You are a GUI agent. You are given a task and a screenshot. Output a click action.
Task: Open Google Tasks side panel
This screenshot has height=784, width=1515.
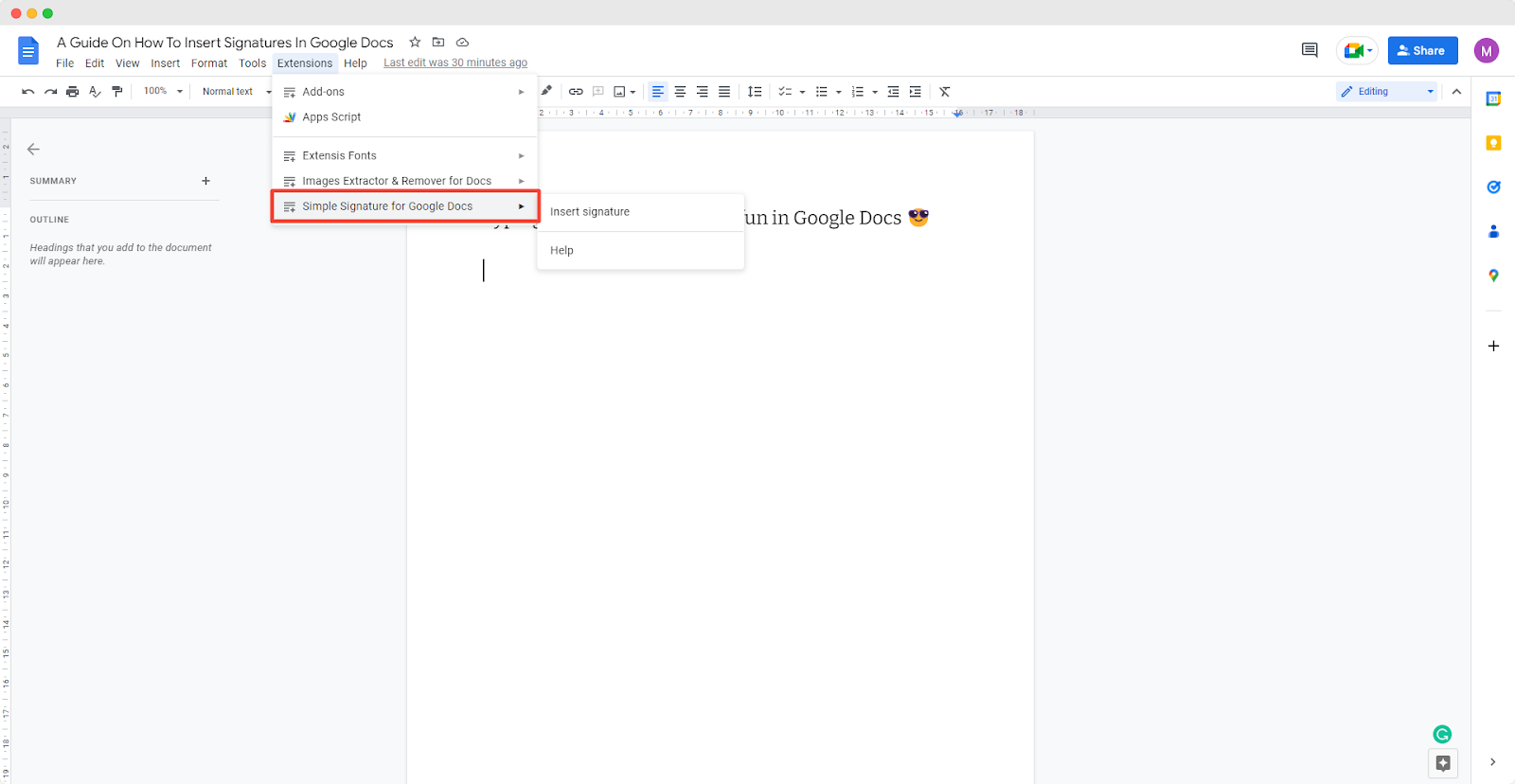[x=1493, y=187]
